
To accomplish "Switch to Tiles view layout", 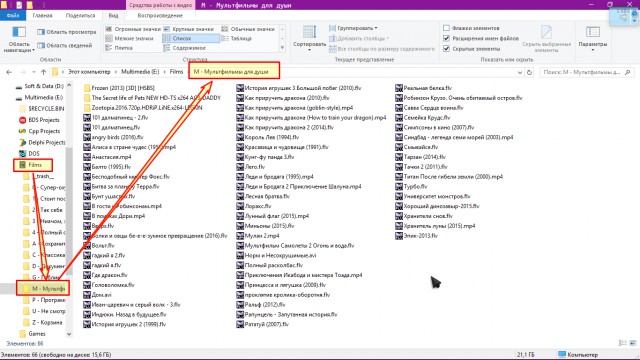I will (119, 48).
